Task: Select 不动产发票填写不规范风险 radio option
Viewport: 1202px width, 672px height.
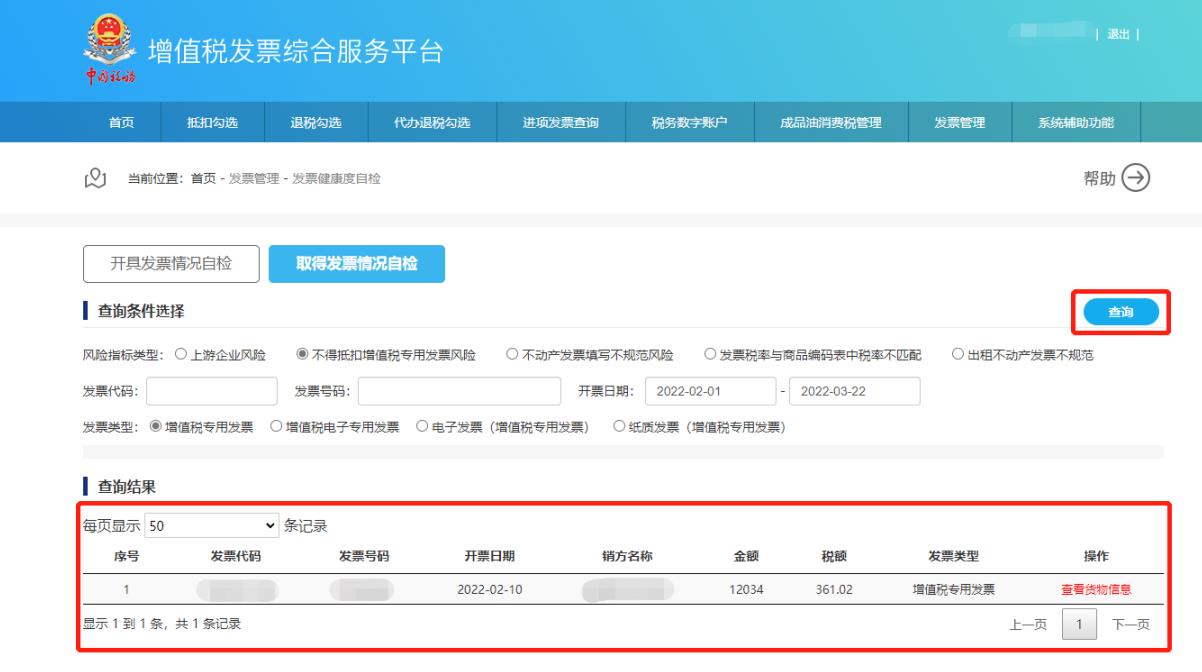Action: click(x=511, y=354)
